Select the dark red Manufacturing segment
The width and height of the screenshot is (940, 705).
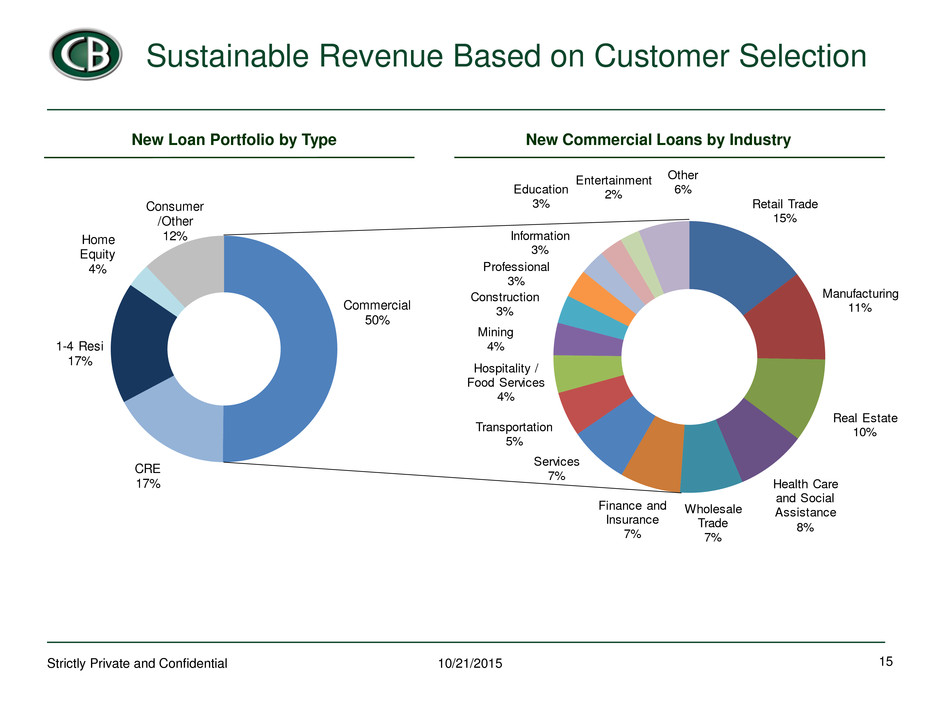click(x=790, y=324)
